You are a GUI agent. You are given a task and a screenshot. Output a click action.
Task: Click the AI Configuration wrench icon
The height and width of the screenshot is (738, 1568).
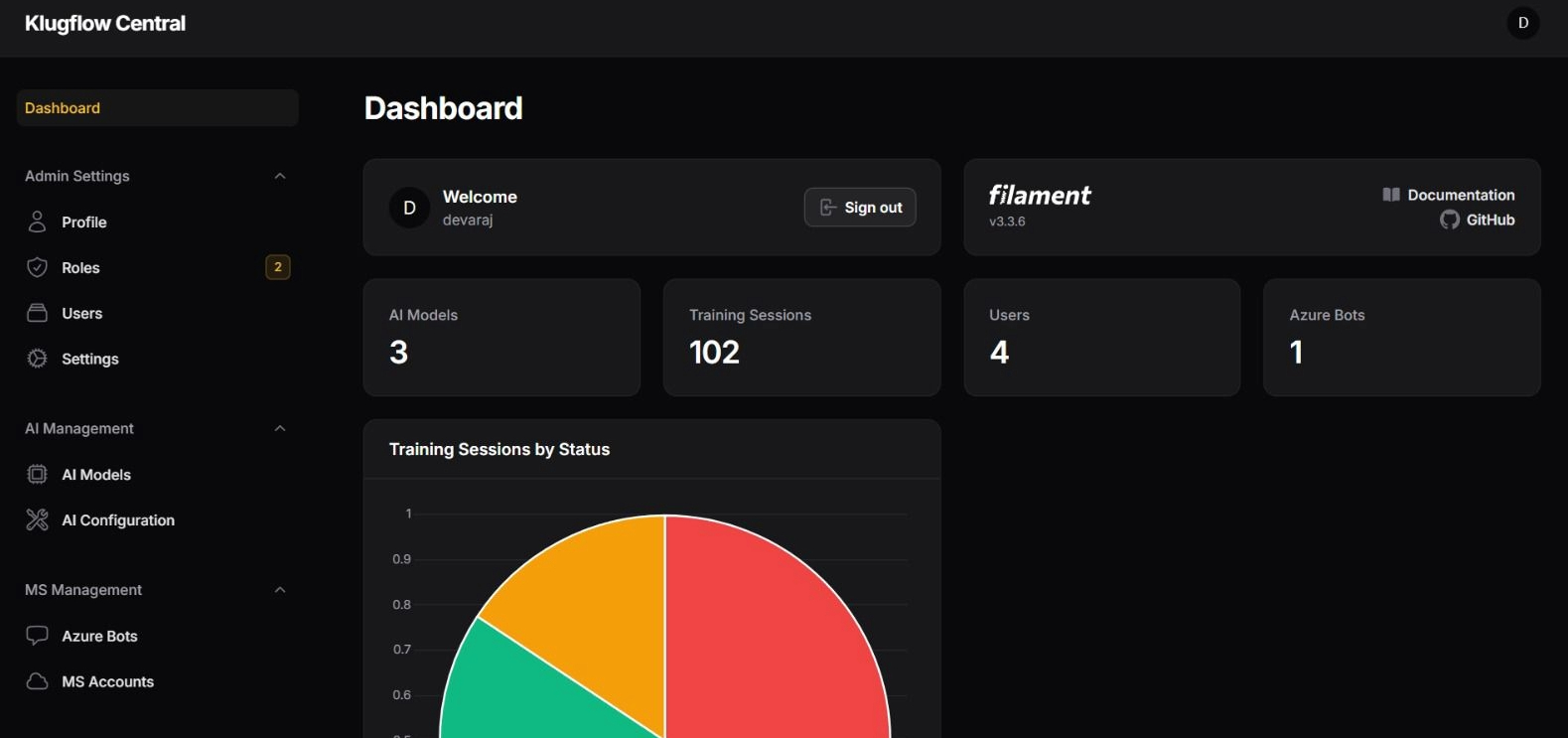[37, 519]
